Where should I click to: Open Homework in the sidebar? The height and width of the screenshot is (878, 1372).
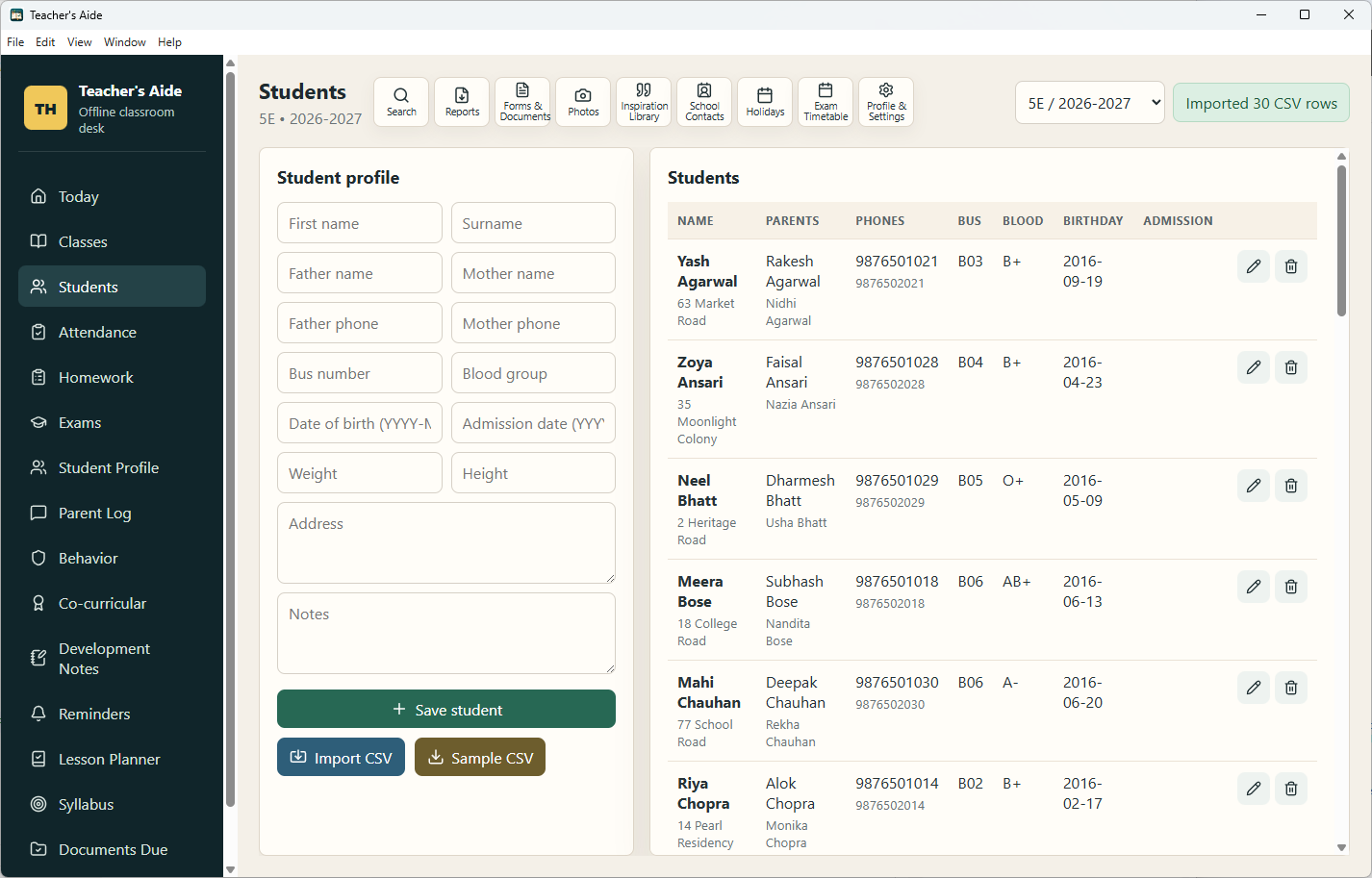coord(112,377)
